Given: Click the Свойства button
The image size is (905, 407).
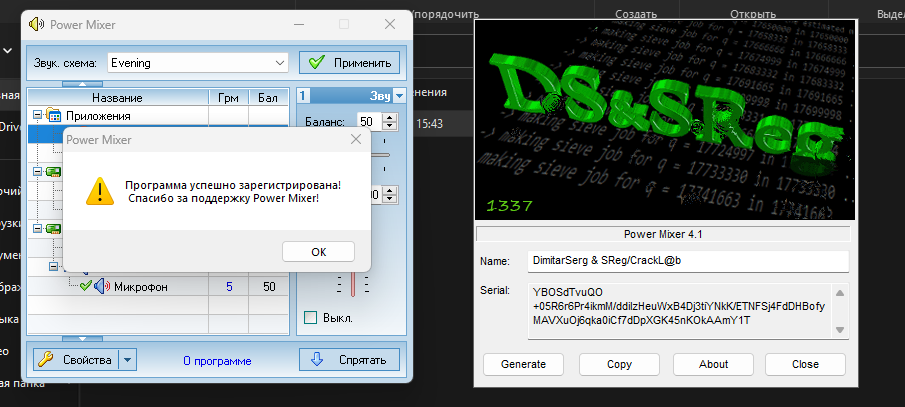Looking at the screenshot, I should [76, 360].
